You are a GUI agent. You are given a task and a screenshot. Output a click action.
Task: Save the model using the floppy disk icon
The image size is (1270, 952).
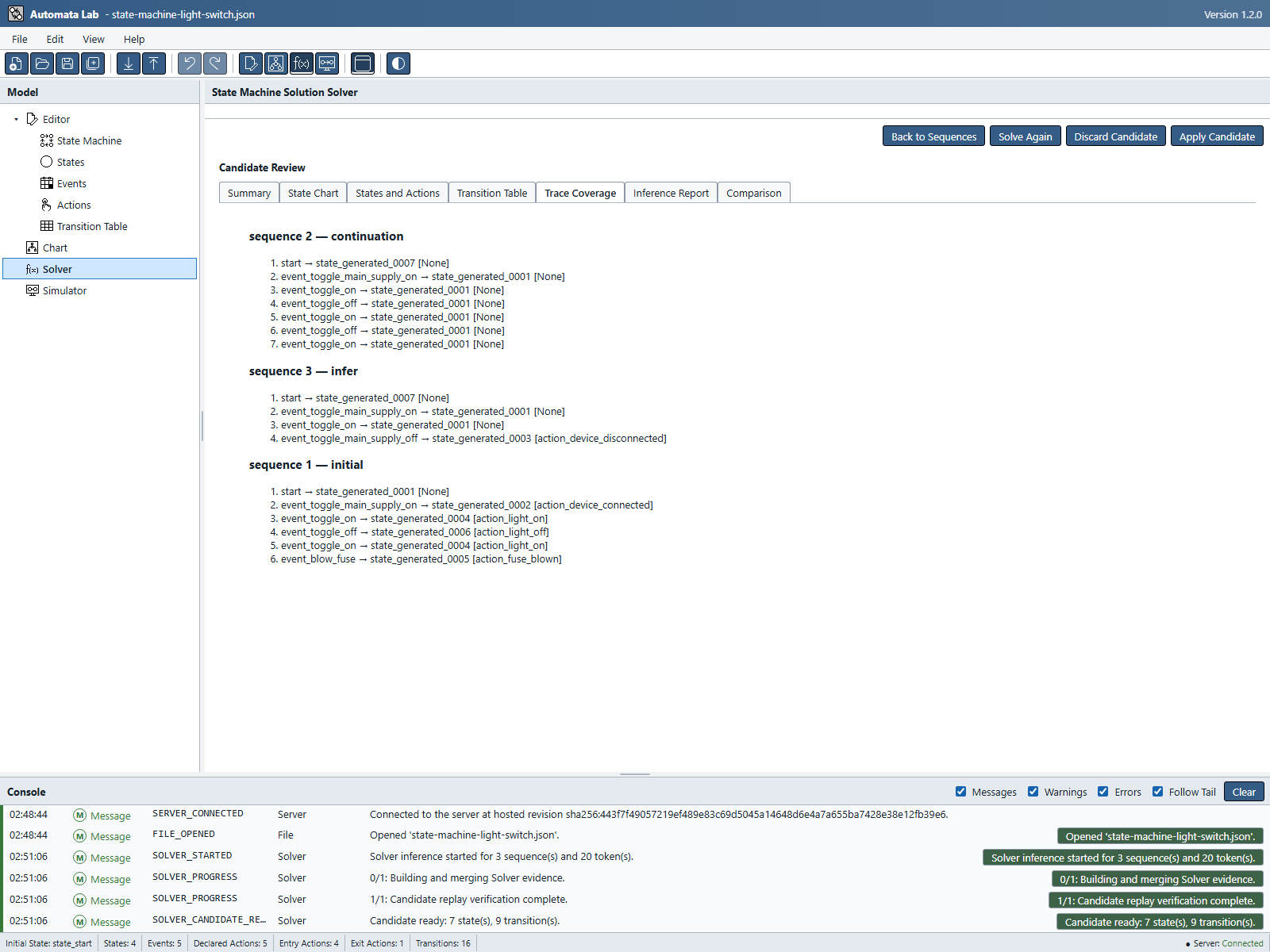[x=67, y=63]
